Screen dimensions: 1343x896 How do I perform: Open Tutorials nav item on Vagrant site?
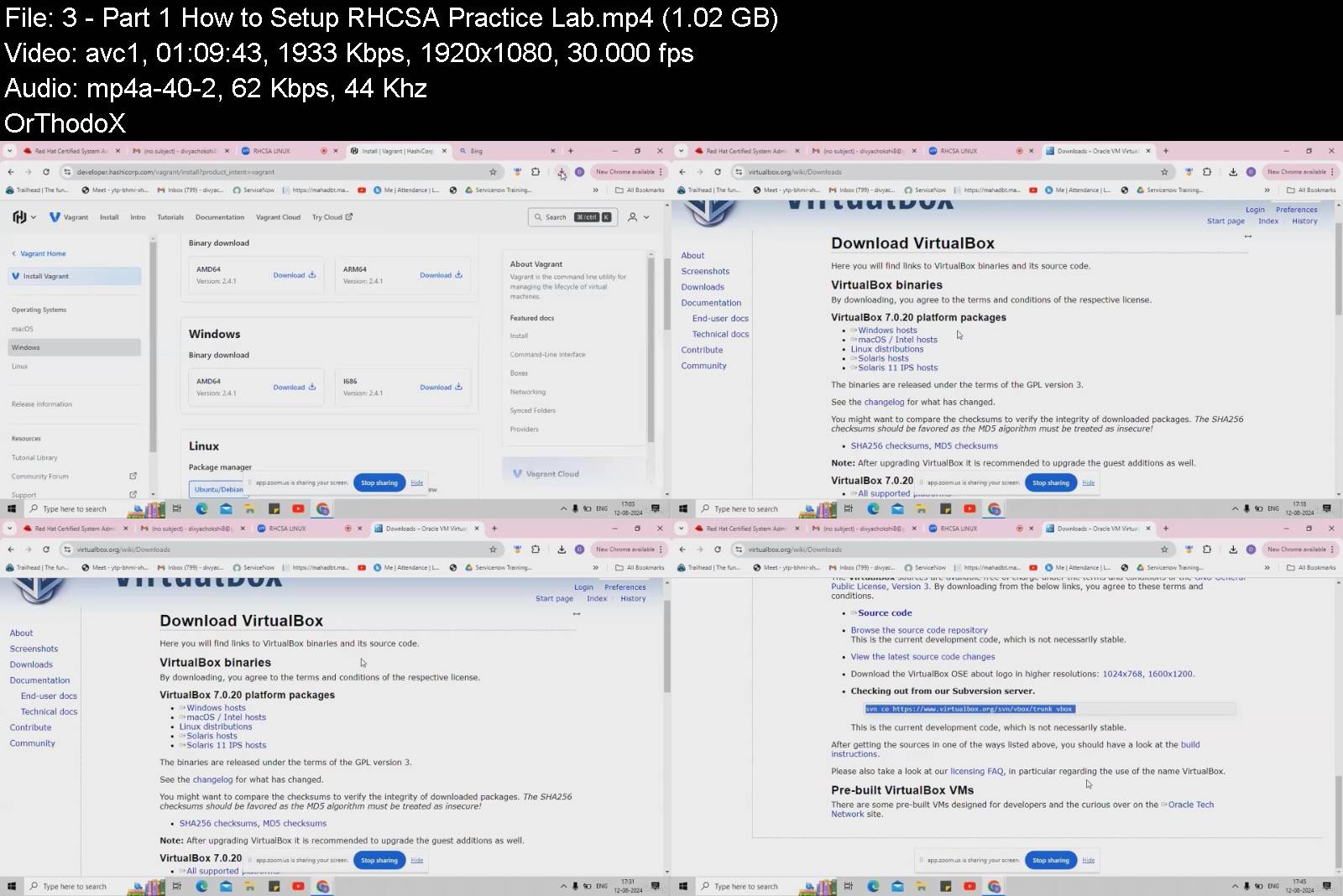(x=170, y=217)
